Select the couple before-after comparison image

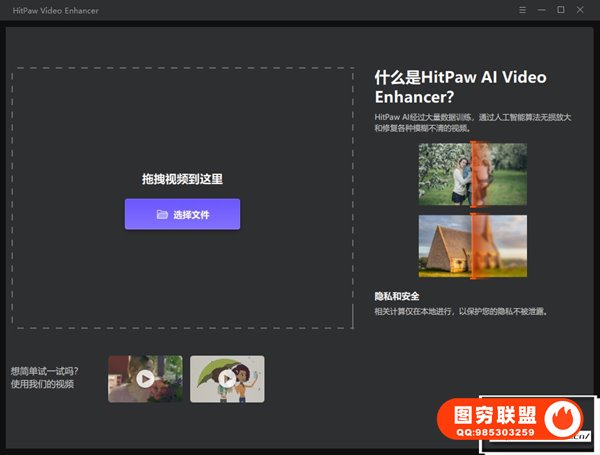point(447,173)
